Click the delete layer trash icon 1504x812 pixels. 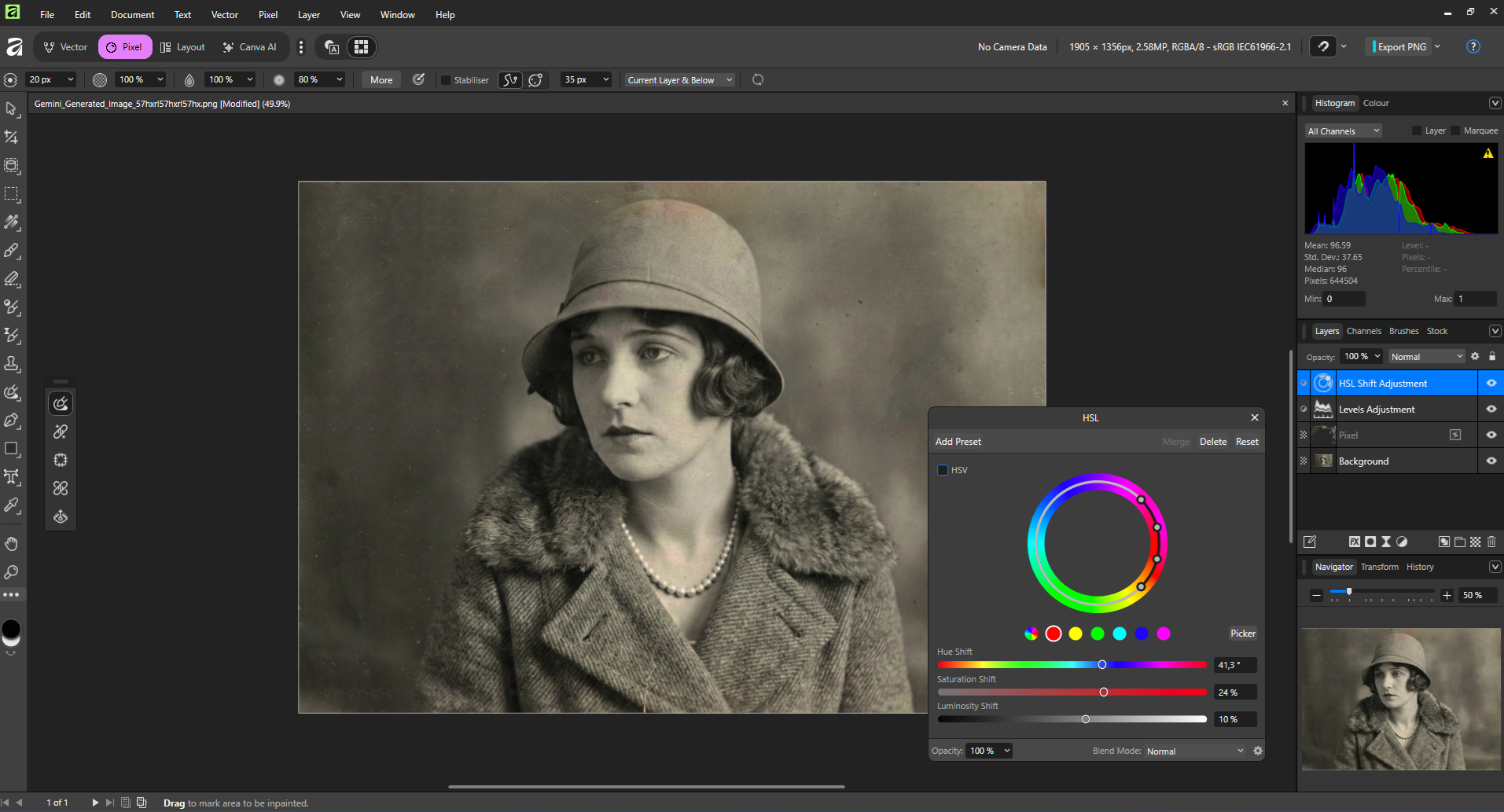click(x=1491, y=542)
